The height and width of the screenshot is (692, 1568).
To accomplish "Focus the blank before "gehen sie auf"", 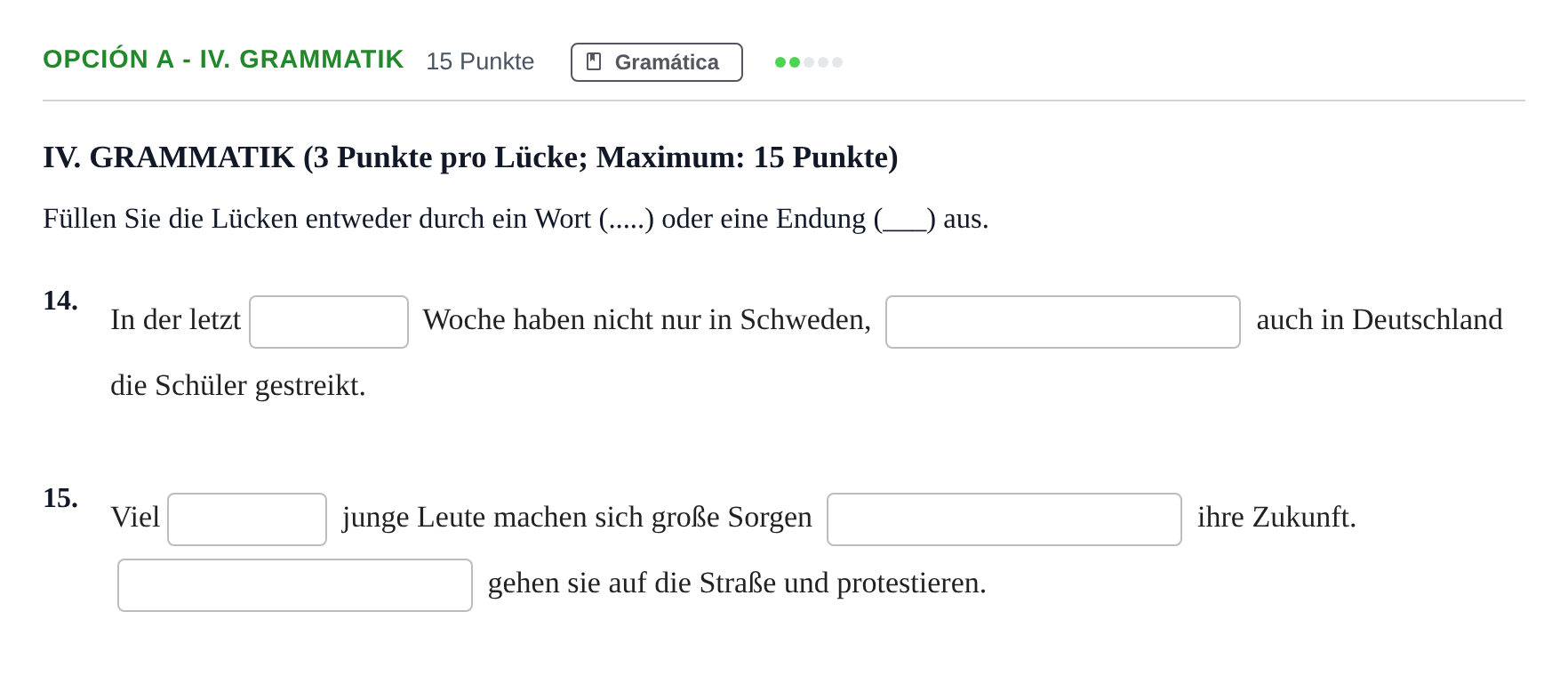I will coord(295,585).
